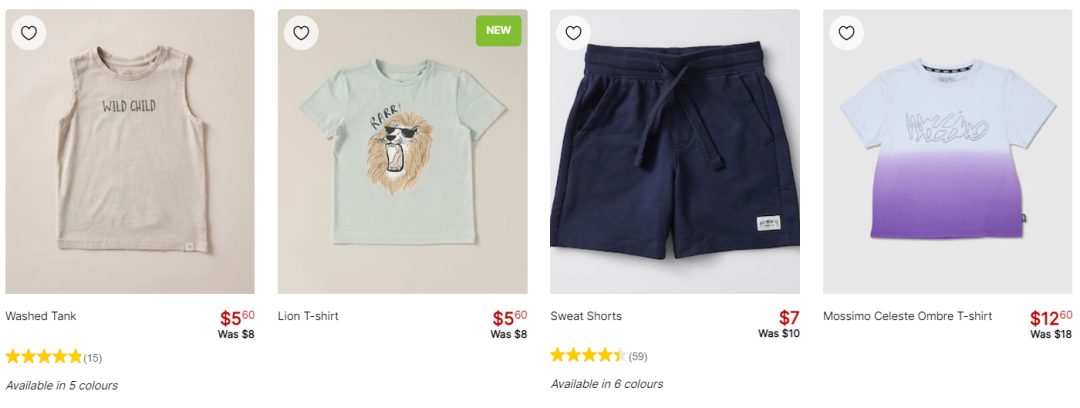Open the navy Sweat Shorts image
1080x408 pixels.
675,152
